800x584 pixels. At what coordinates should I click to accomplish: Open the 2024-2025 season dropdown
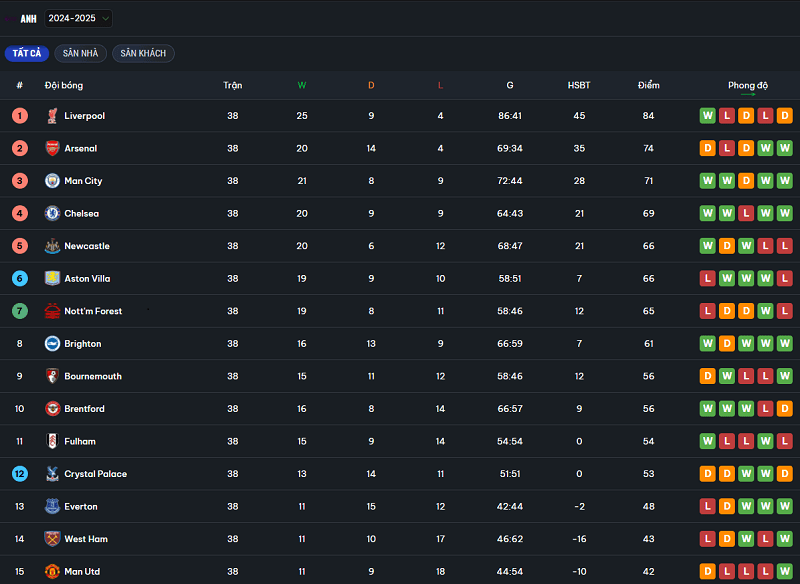(x=79, y=18)
